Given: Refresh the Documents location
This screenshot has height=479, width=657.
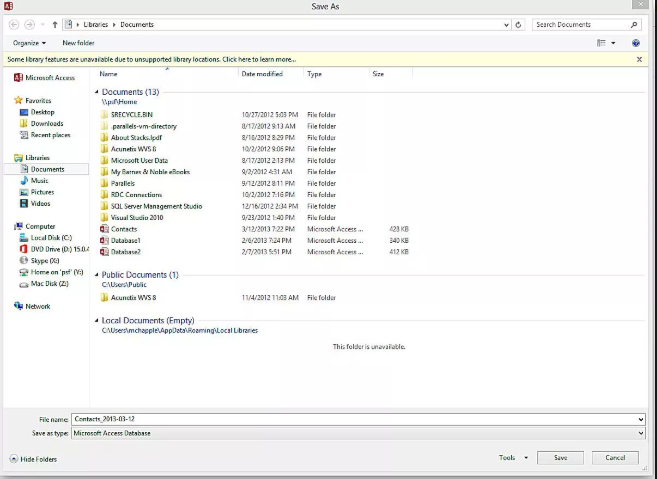Looking at the screenshot, I should tap(518, 25).
